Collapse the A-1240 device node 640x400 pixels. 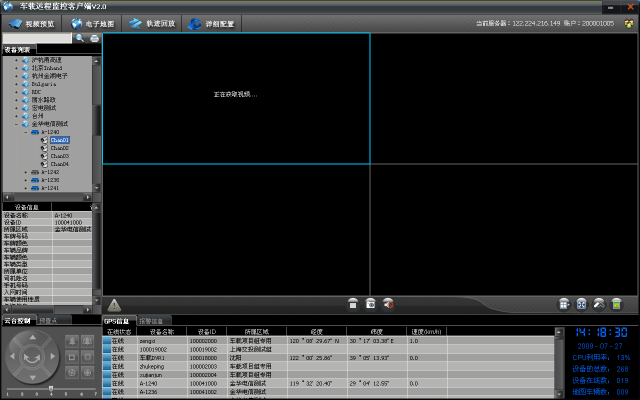pos(27,132)
